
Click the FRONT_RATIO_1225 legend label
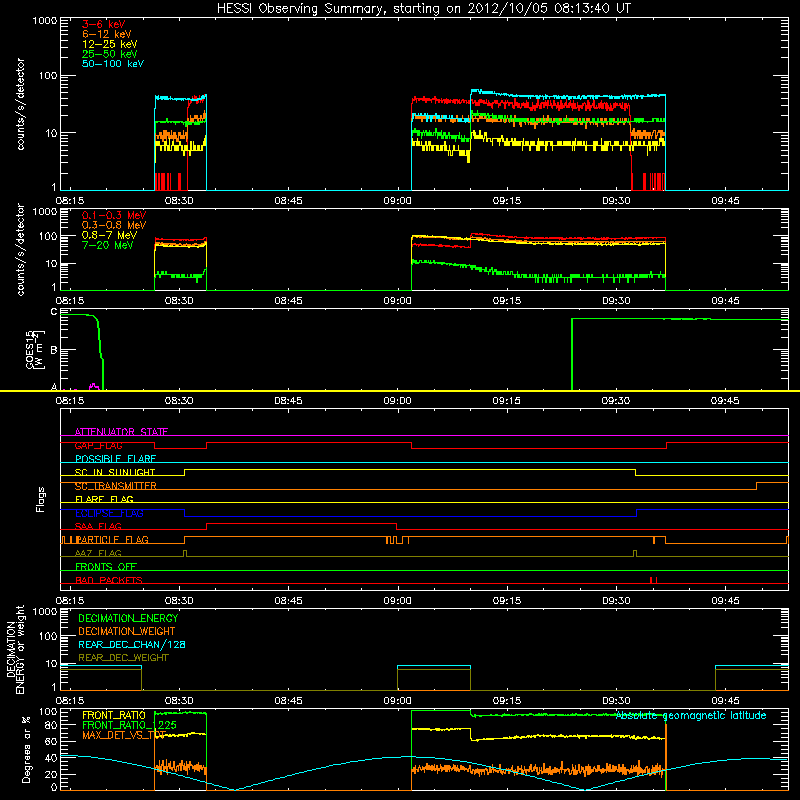[129, 725]
